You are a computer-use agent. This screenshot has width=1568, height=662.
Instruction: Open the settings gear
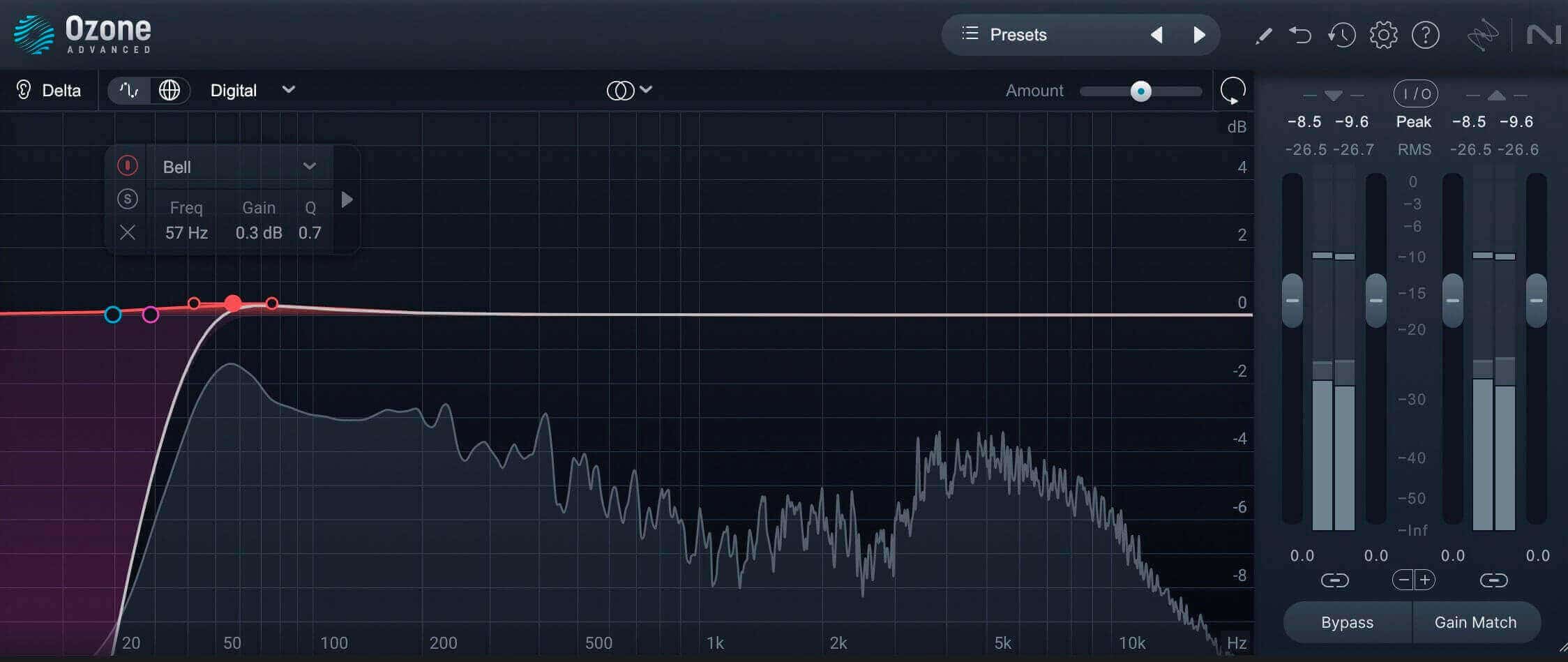pyautogui.click(x=1383, y=35)
